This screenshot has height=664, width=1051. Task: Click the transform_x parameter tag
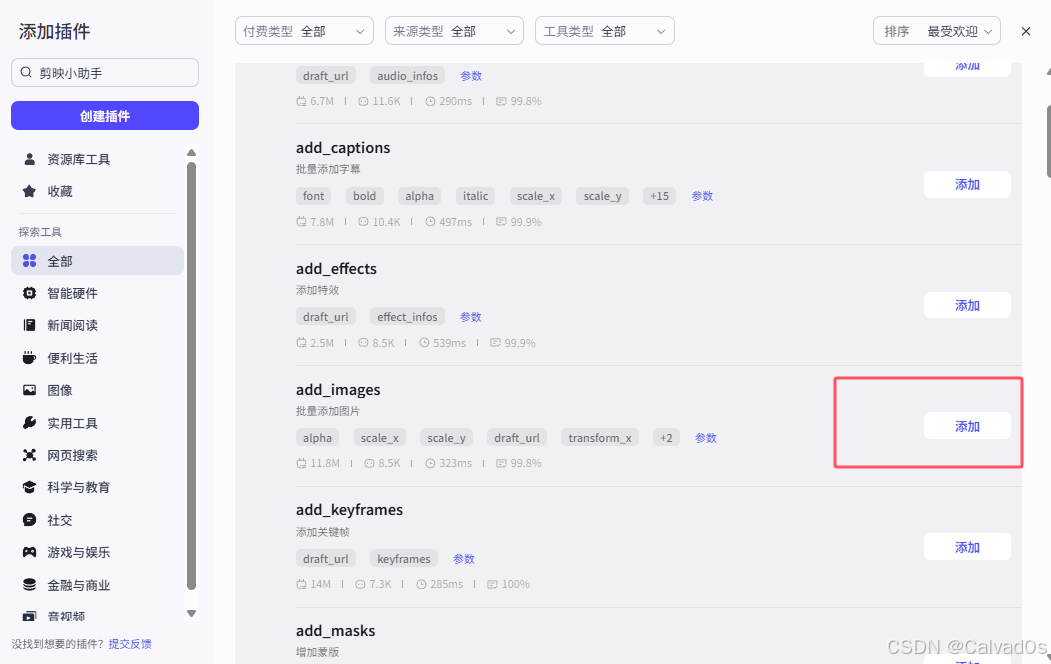(x=600, y=438)
